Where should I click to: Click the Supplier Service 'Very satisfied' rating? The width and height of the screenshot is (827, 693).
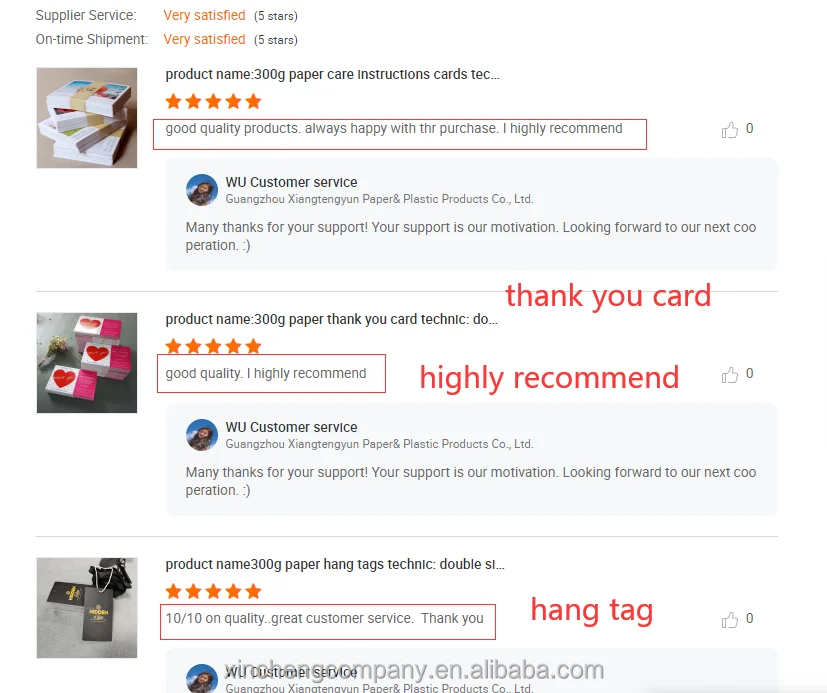tap(204, 15)
